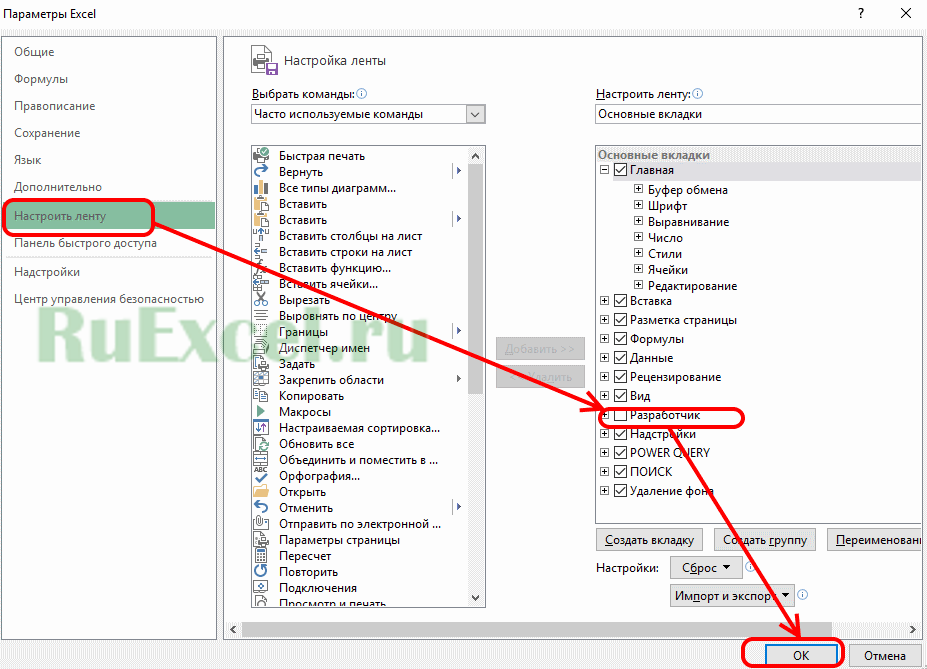Viewport: 927px width, 669px height.
Task: Click the Undo (Отменить) arrow icon
Action: pos(261,507)
